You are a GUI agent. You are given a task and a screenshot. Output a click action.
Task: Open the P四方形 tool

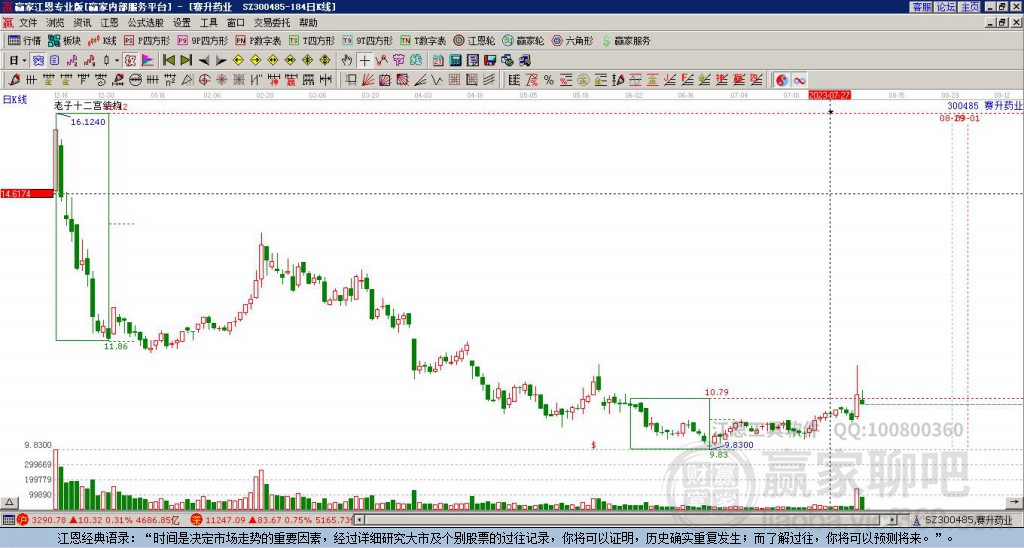tap(147, 40)
